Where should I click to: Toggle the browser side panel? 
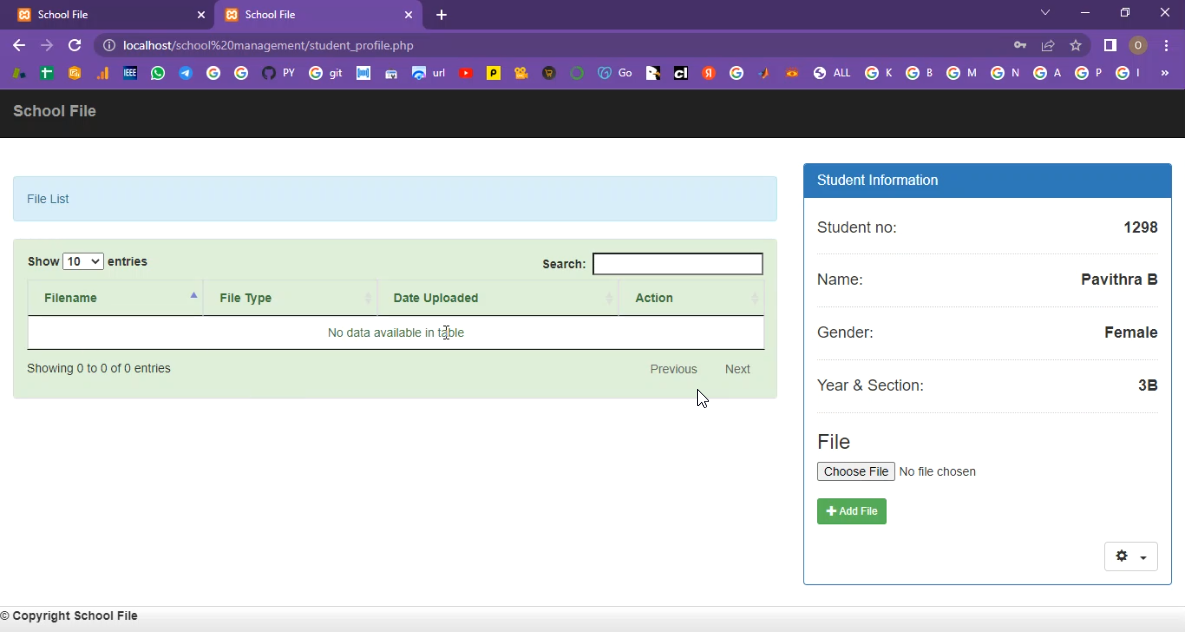1110,45
